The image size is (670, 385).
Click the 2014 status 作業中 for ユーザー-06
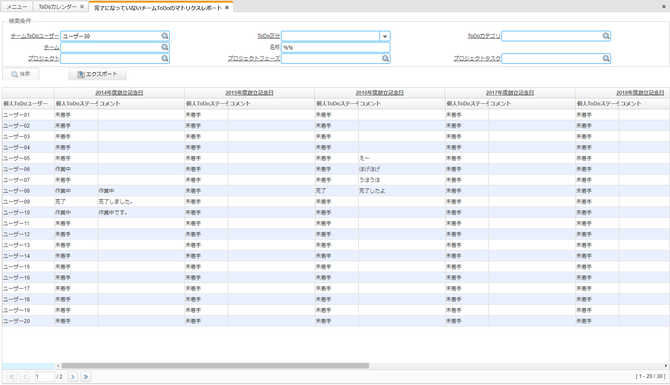76,169
